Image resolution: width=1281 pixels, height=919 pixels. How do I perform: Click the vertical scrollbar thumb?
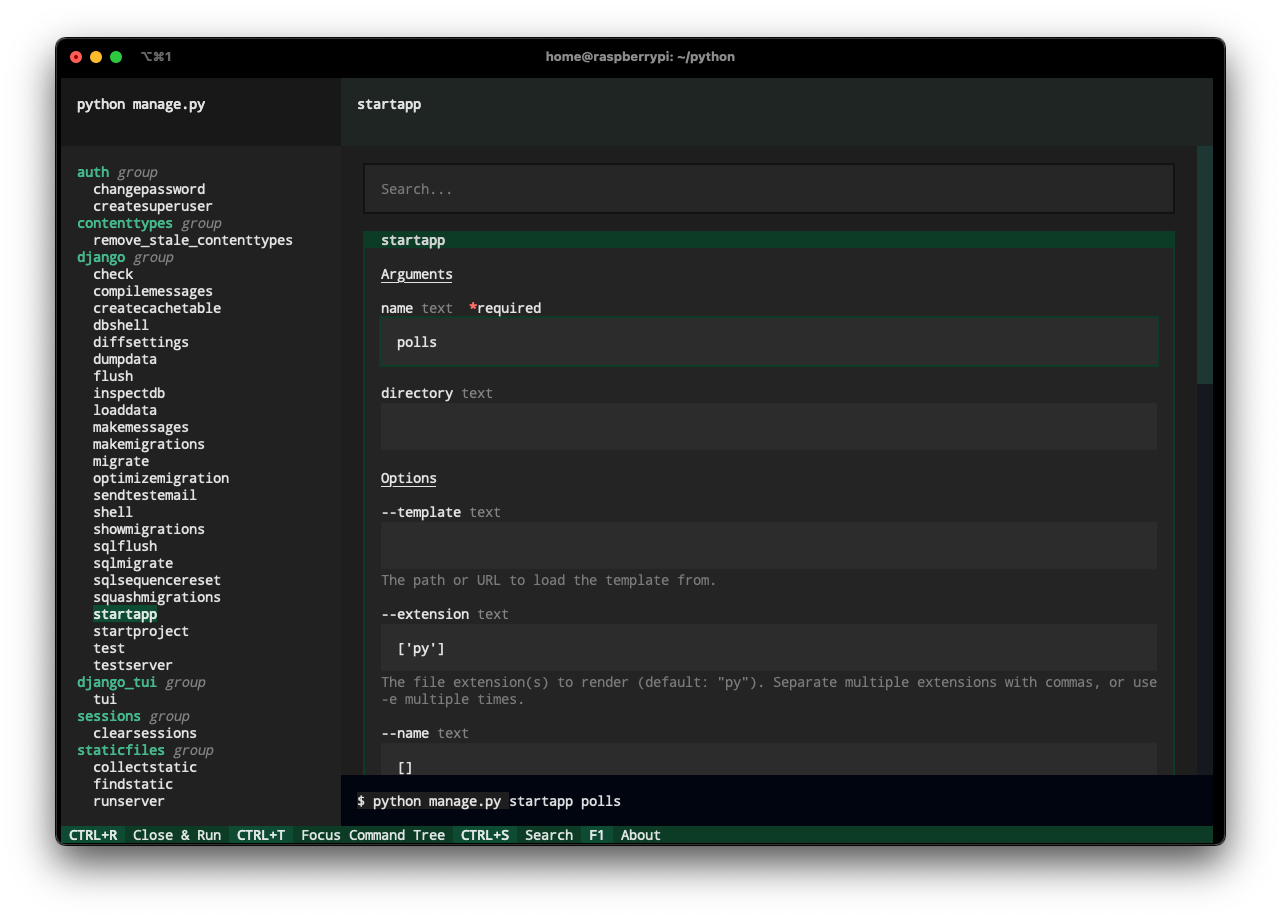click(x=1205, y=265)
